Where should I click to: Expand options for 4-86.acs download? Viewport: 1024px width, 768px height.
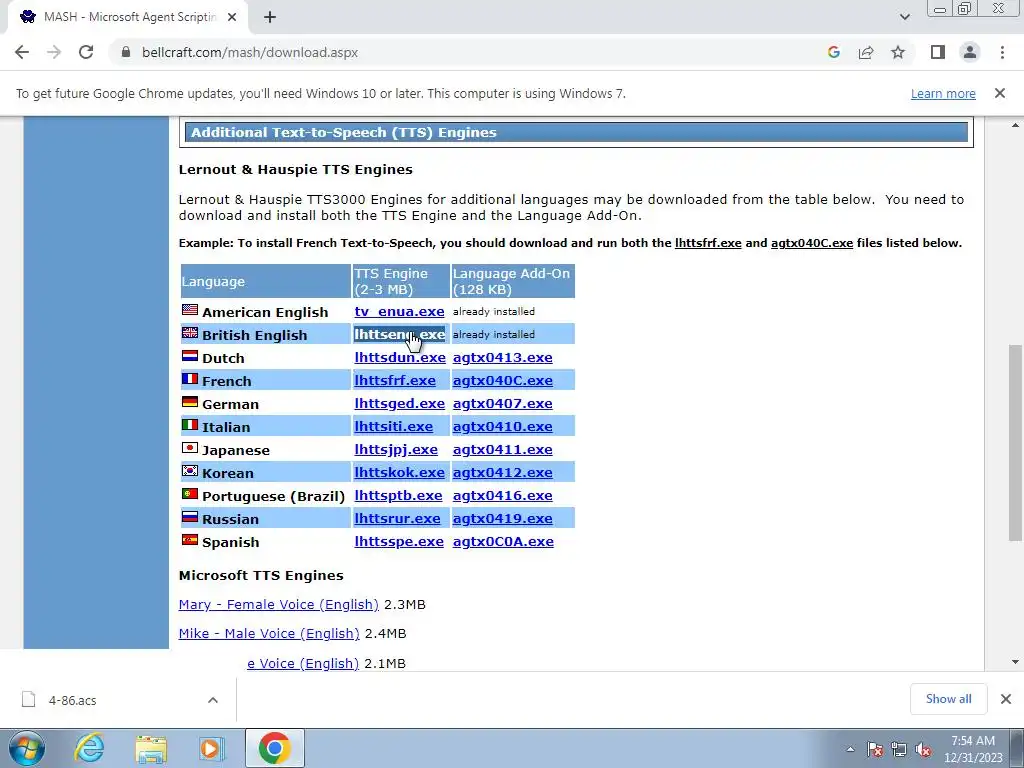click(212, 700)
